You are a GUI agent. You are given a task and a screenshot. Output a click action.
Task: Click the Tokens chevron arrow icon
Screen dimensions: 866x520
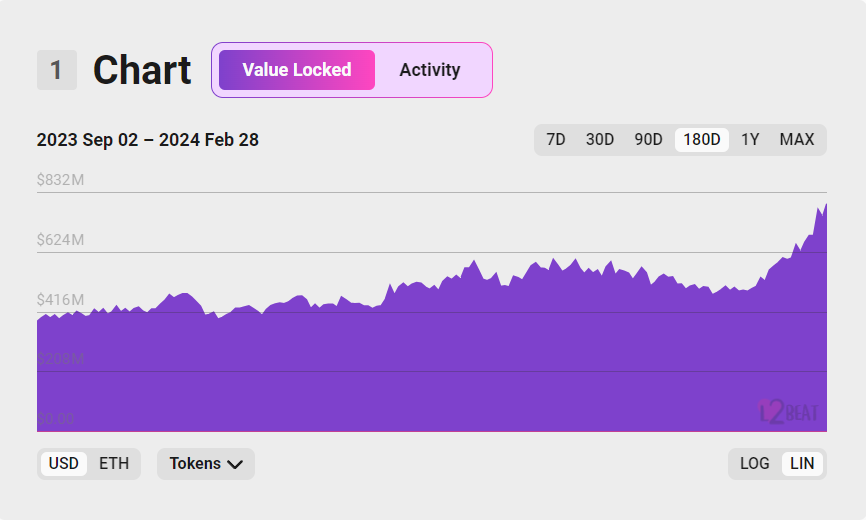(x=235, y=464)
